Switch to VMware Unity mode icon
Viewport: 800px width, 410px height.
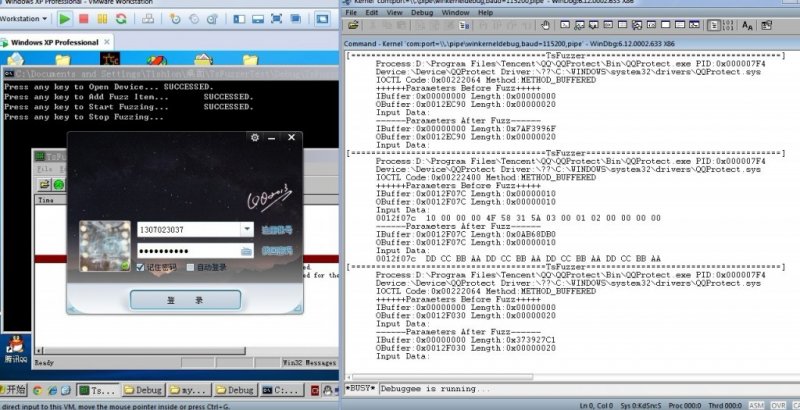pos(295,19)
